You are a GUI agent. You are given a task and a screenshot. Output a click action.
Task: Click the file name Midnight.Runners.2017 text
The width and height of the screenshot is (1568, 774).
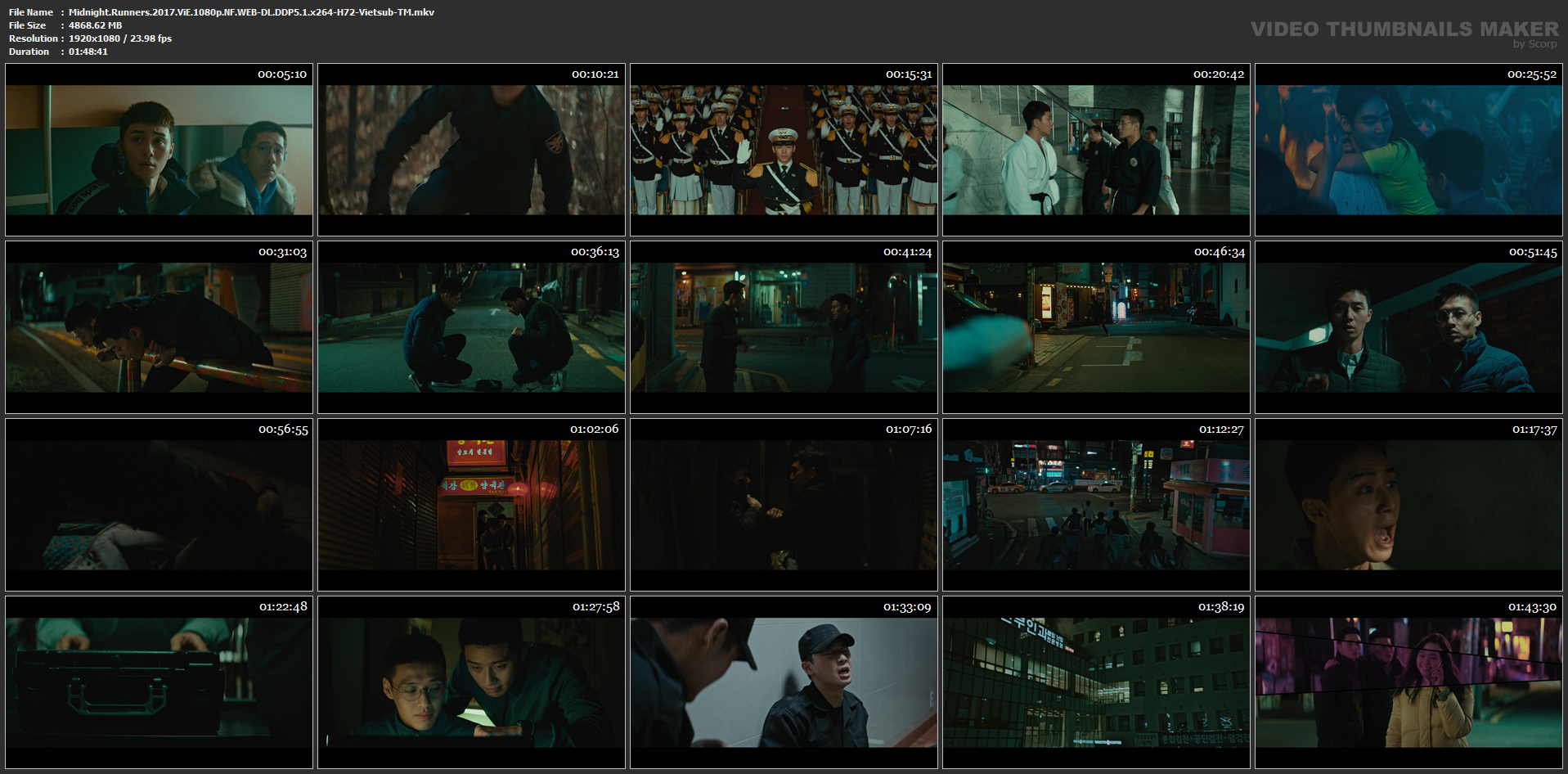tap(251, 12)
